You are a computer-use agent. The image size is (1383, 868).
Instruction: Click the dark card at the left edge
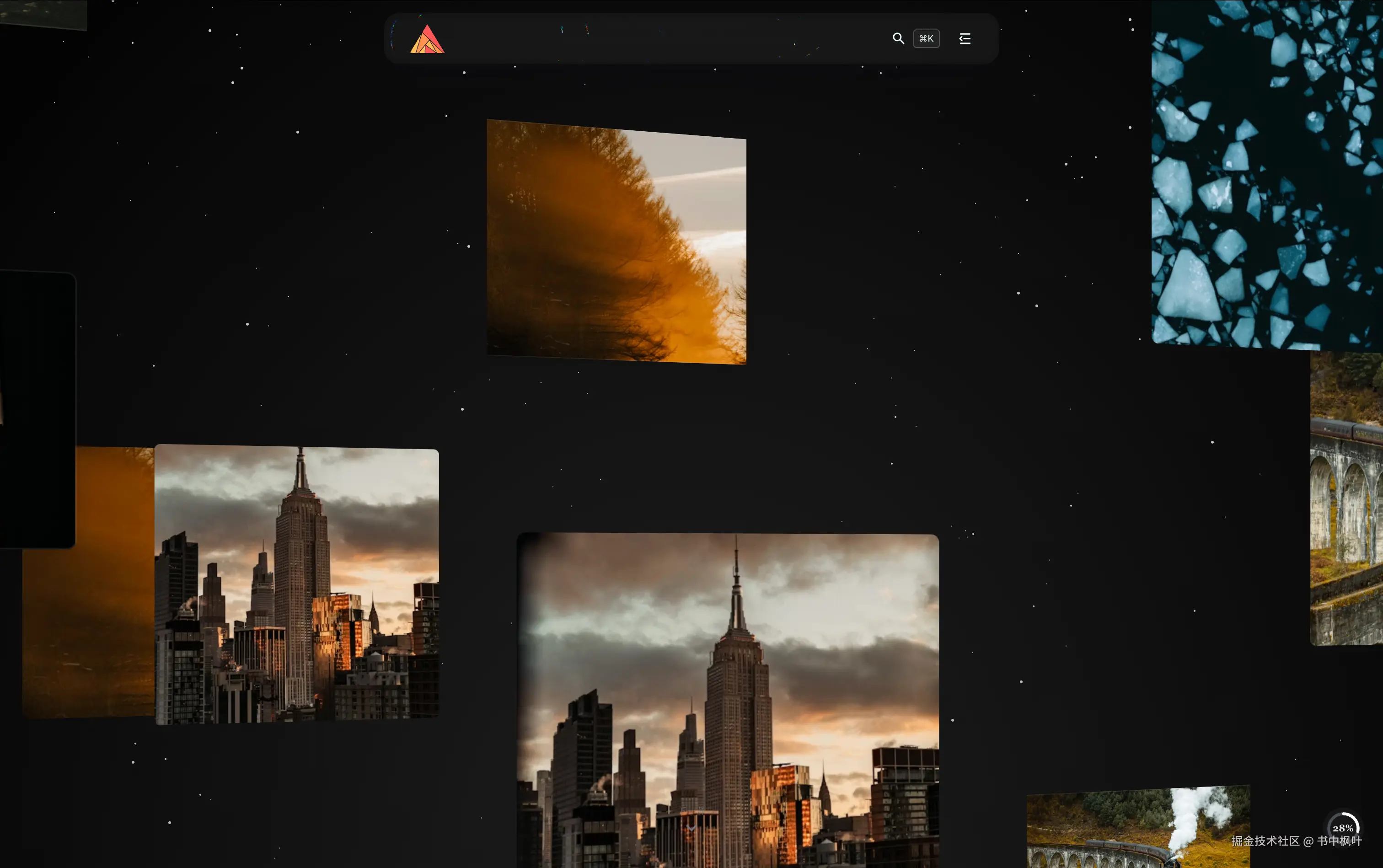pos(38,409)
